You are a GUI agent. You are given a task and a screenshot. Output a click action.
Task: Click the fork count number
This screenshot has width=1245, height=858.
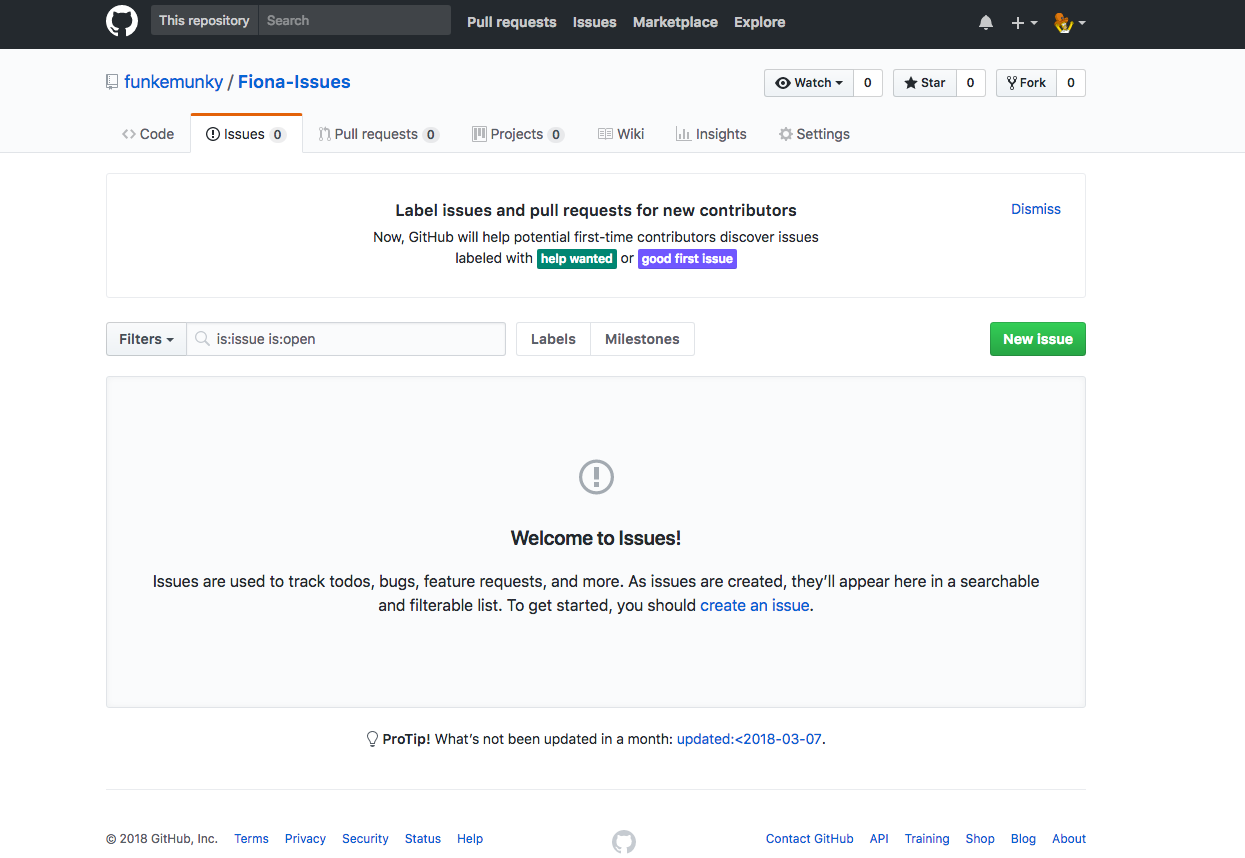pos(1071,83)
